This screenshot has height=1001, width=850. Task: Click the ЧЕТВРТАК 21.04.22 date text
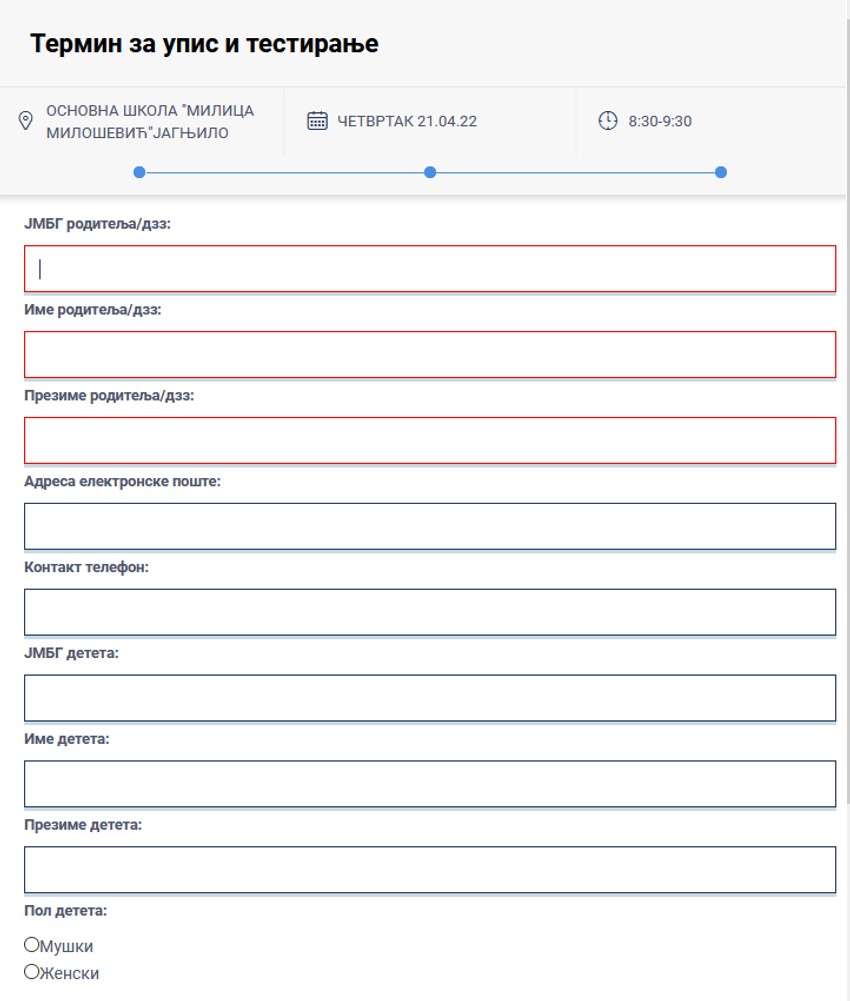pos(407,122)
